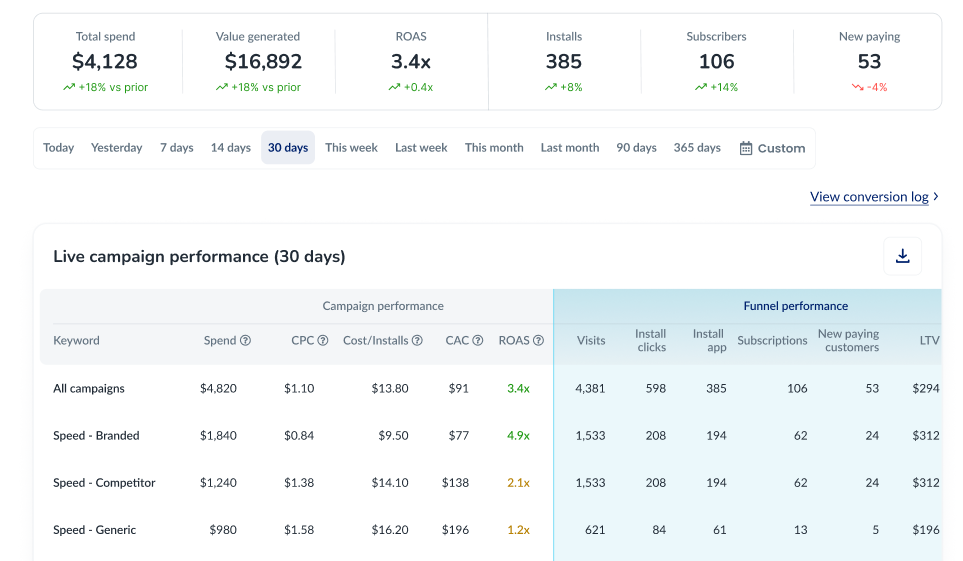Click the 4.9x ROAS value

518,436
